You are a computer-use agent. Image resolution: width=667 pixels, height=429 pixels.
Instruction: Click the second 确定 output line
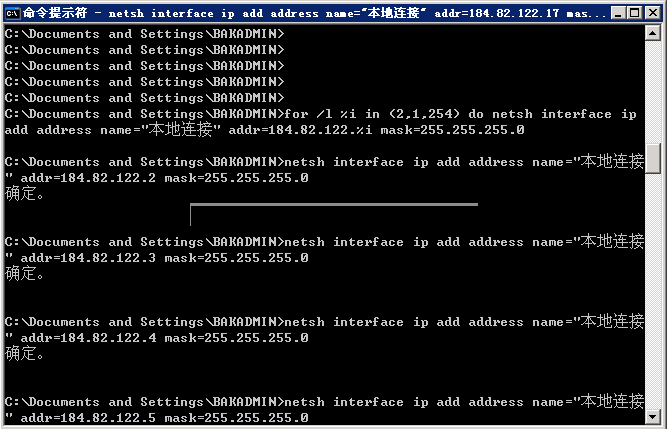24,274
